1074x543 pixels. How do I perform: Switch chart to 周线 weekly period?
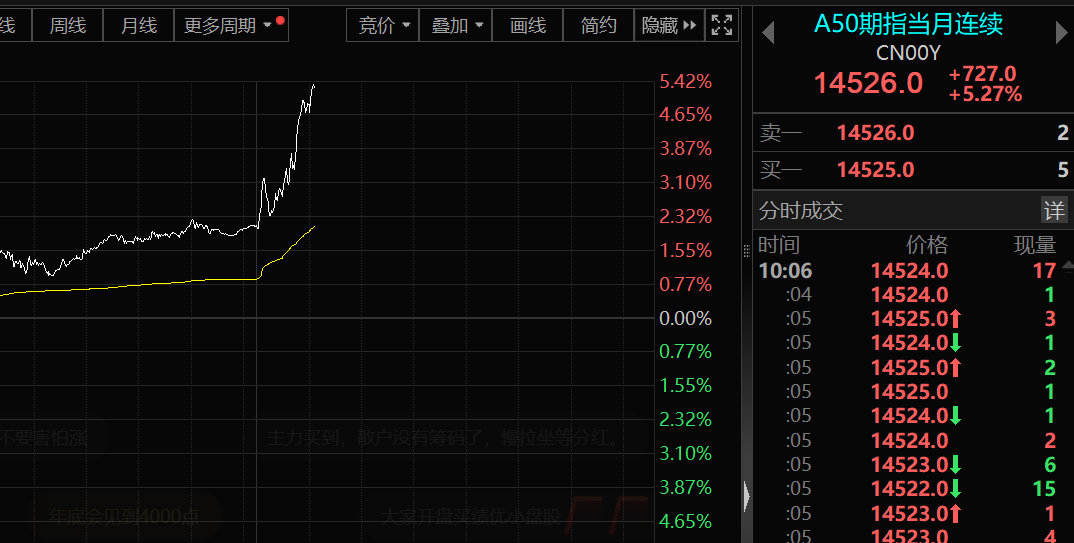coord(68,26)
